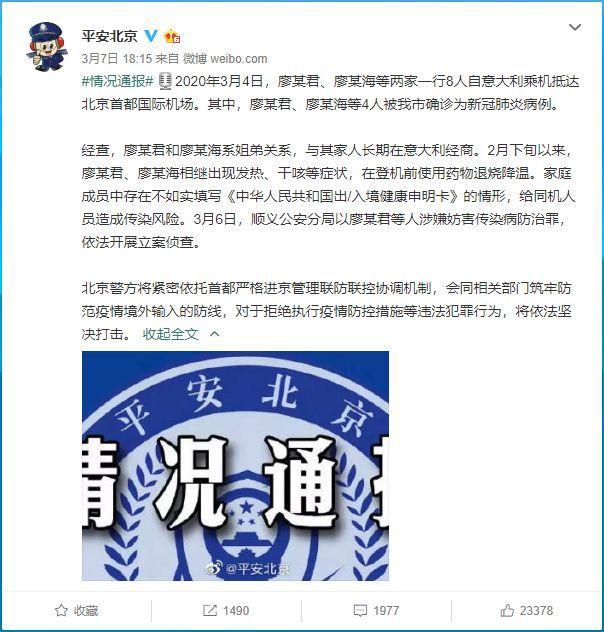Click the Weibo watermark logo on the image
The image size is (604, 632).
click(213, 568)
